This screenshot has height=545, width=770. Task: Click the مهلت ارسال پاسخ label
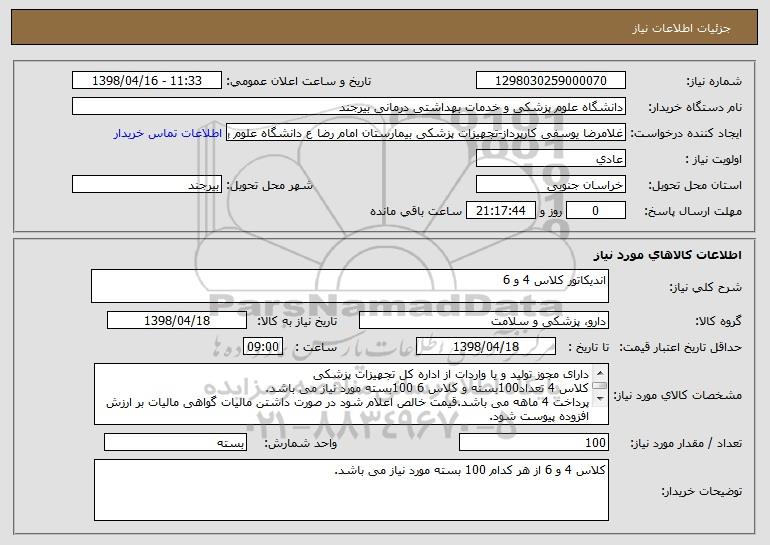tap(693, 211)
